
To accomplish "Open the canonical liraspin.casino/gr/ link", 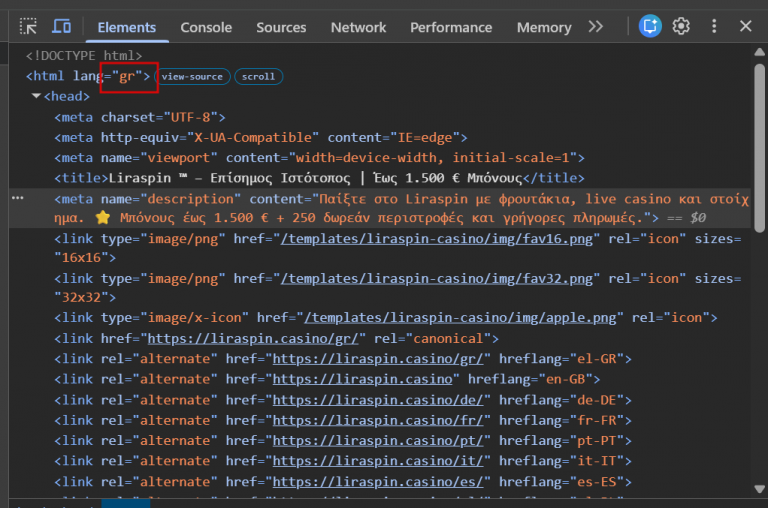I will point(253,339).
